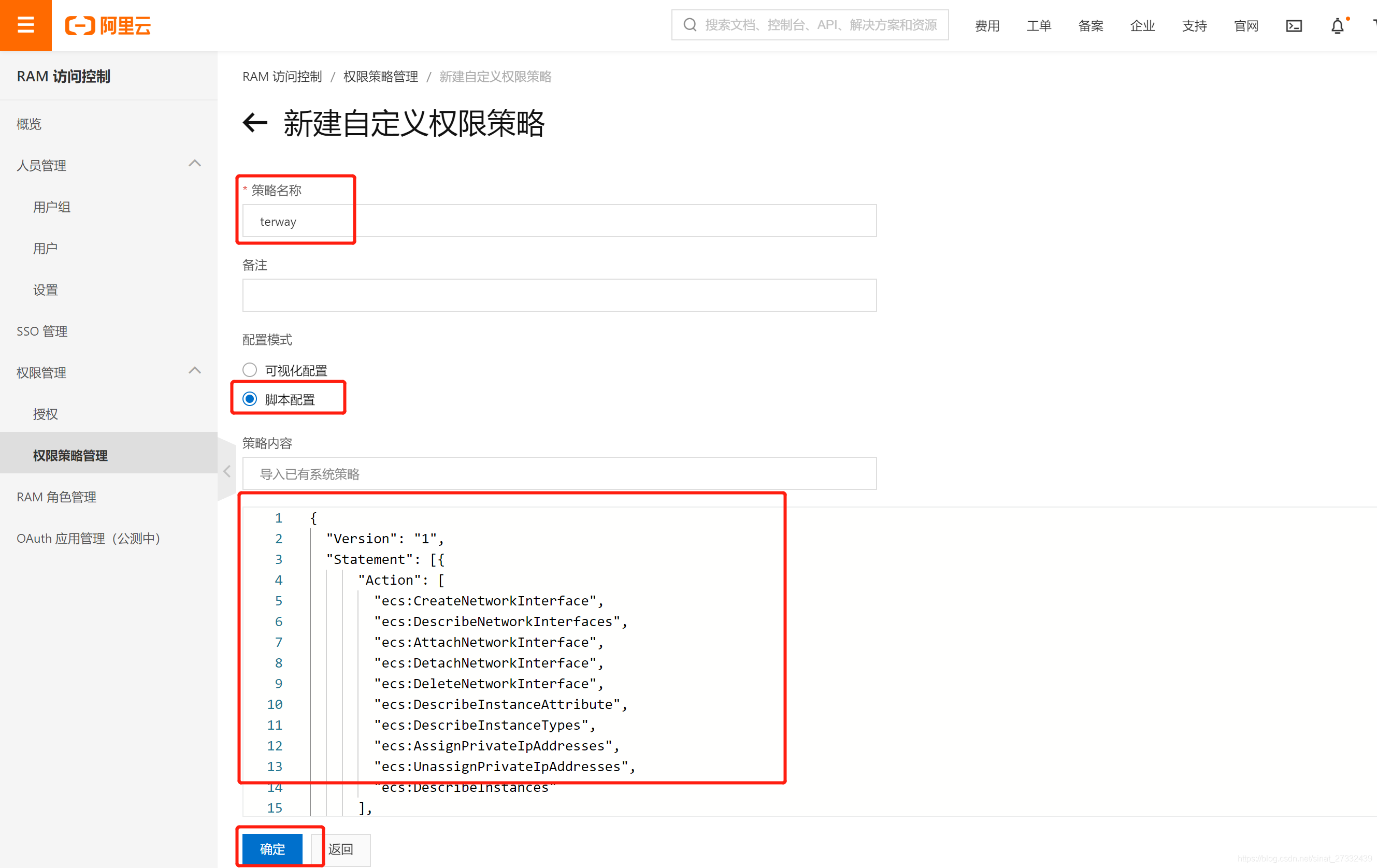
Task: Click code line "ecs:DescribeNetworkInterfaces"
Action: pyautogui.click(x=501, y=621)
